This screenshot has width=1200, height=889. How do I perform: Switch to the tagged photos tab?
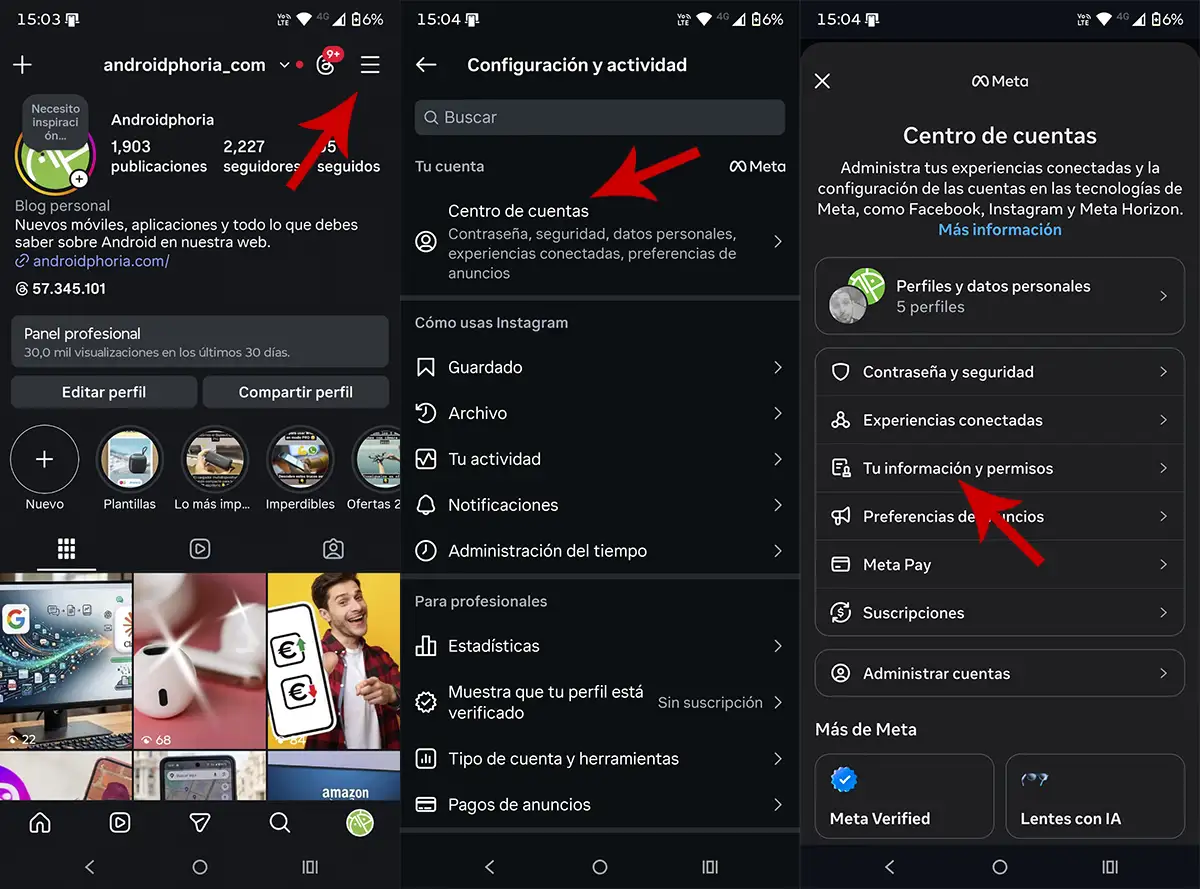pyautogui.click(x=333, y=549)
